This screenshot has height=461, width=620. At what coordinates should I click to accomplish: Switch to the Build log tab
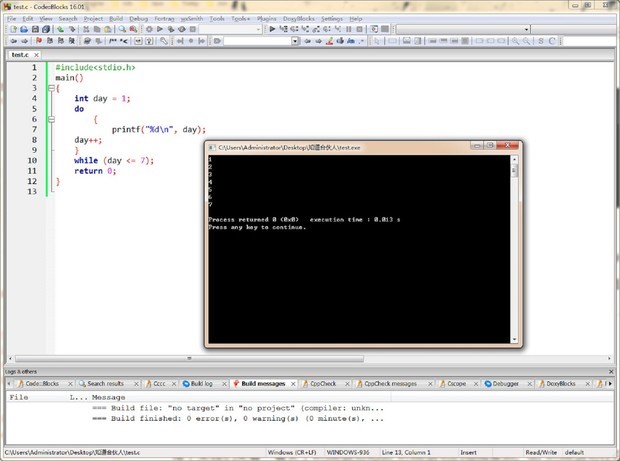coord(202,384)
